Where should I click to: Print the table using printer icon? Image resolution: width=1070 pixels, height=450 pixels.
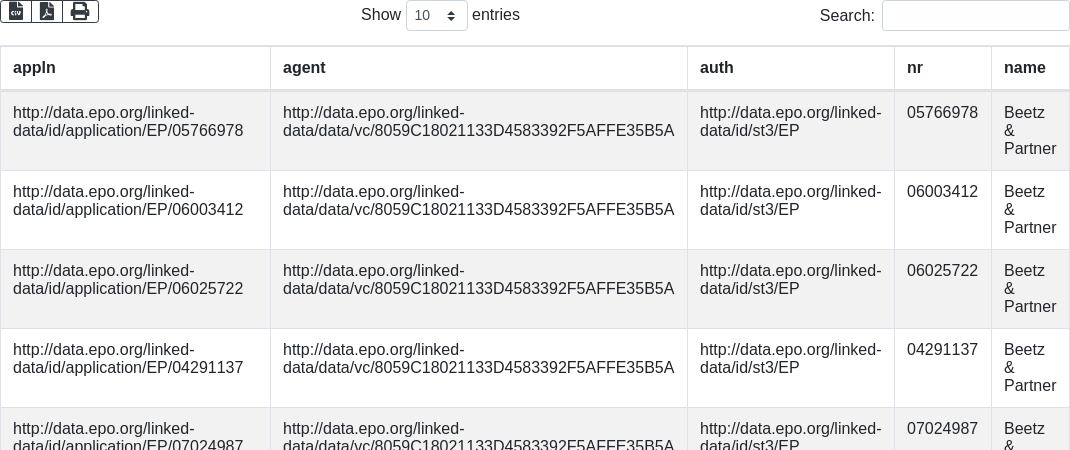pyautogui.click(x=80, y=11)
